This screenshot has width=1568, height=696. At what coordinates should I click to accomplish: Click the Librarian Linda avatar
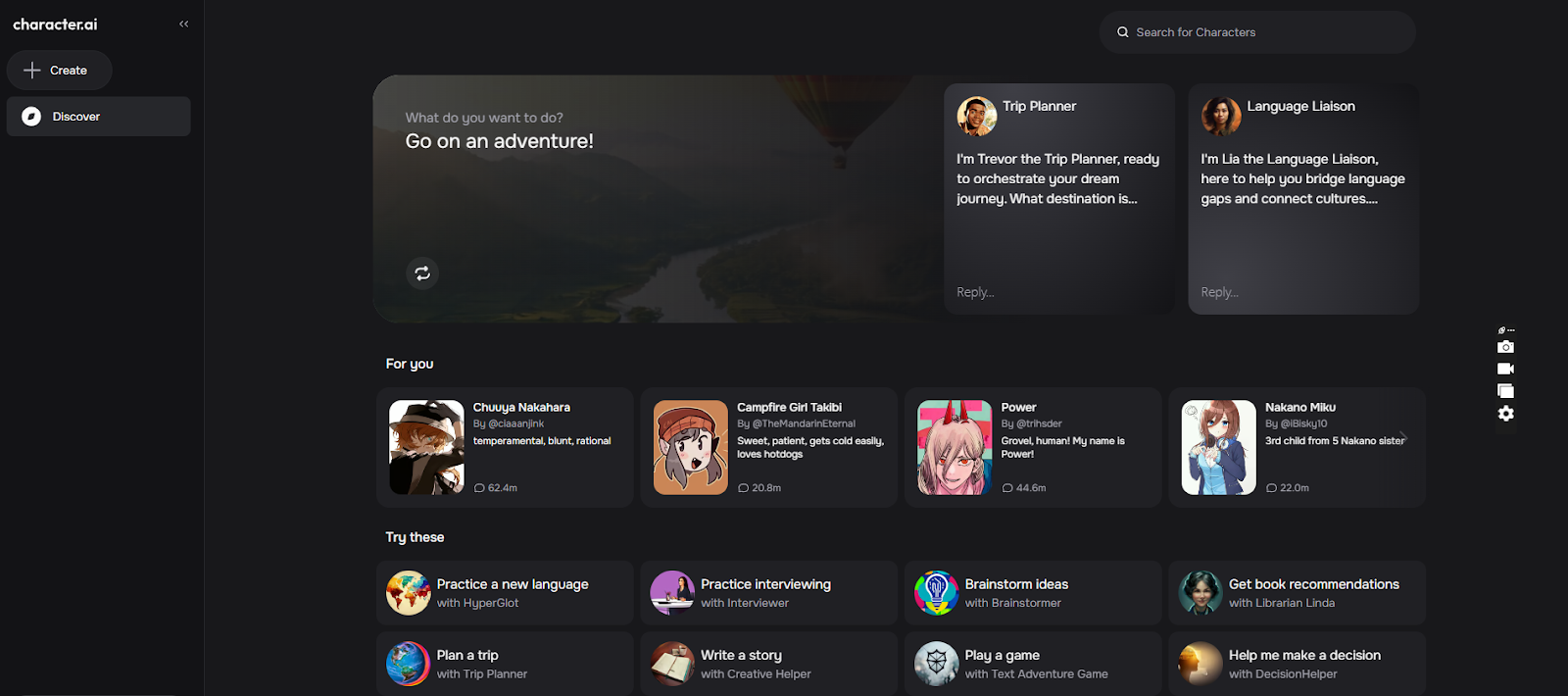1200,593
